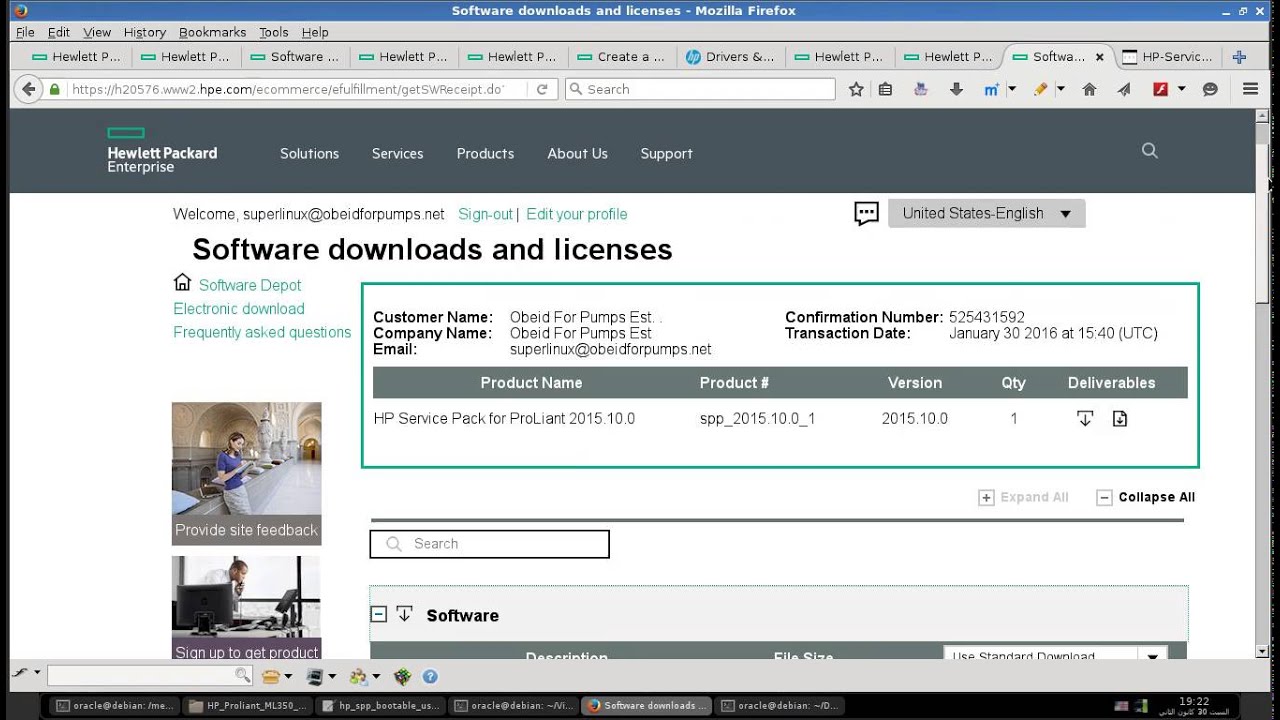Image resolution: width=1280 pixels, height=720 pixels.
Task: Click the briefcase icon in bottom toolbar
Action: pos(270,677)
